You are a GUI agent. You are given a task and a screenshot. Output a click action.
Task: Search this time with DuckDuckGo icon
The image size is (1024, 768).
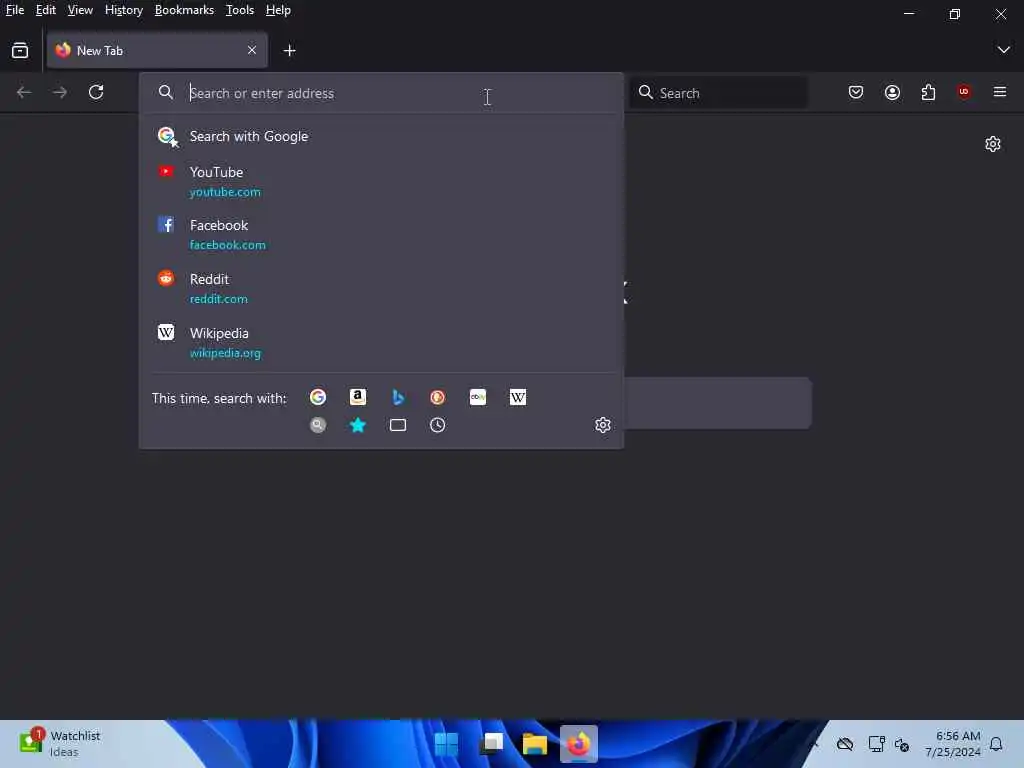pyautogui.click(x=438, y=397)
